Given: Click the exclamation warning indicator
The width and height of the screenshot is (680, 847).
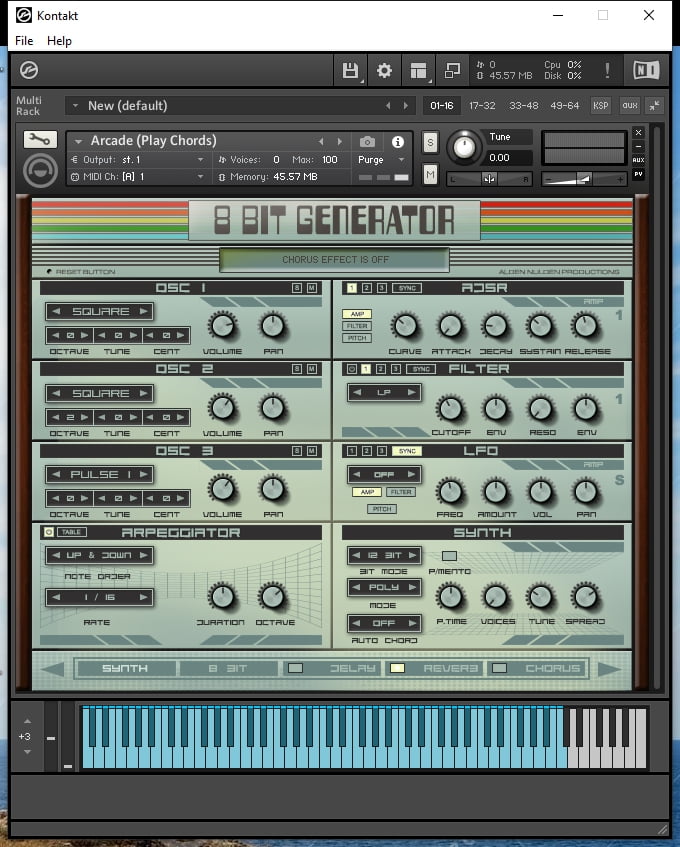Looking at the screenshot, I should [x=607, y=70].
